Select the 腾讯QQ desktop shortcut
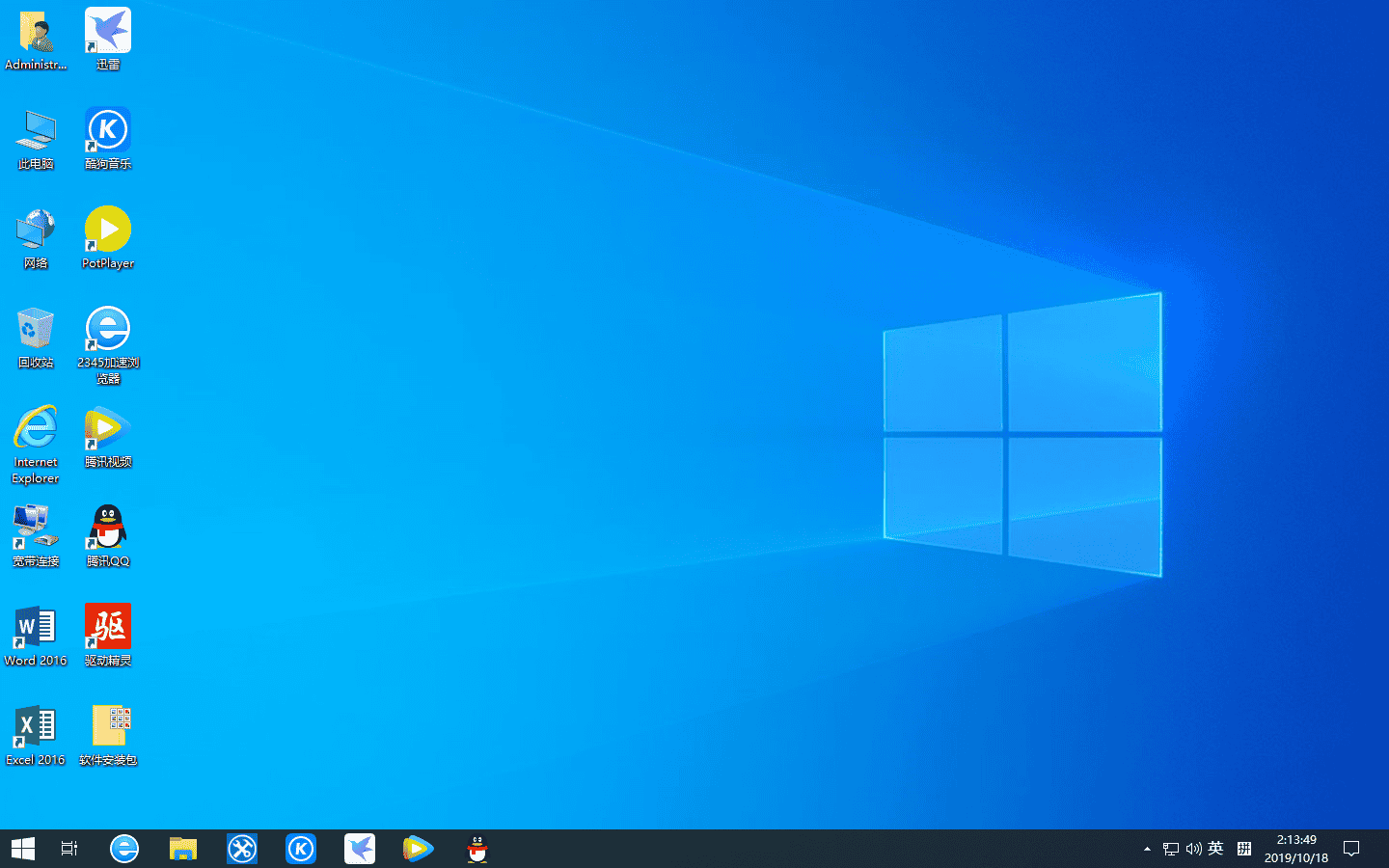1389x868 pixels. point(108,537)
